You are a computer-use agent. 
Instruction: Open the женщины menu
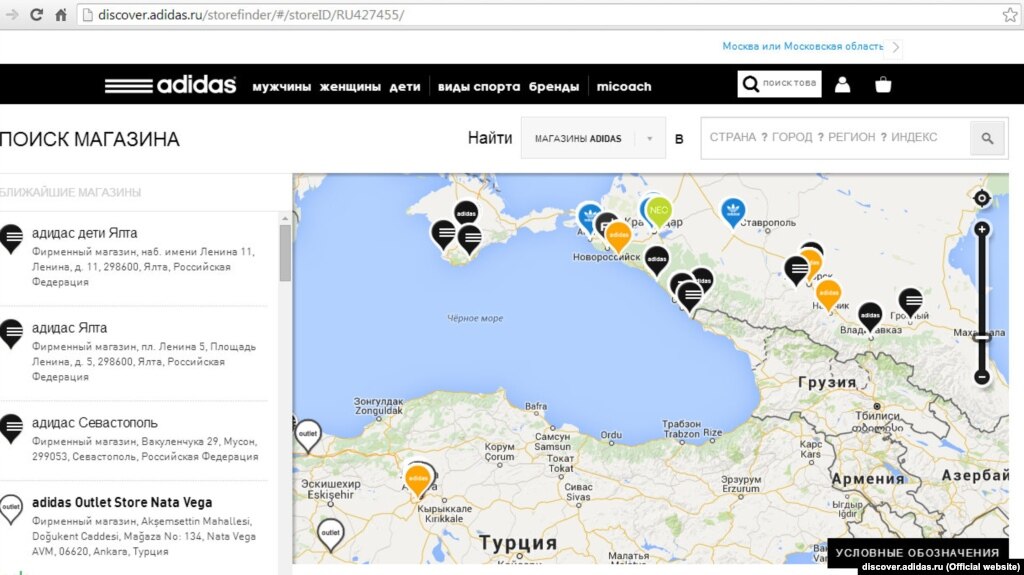coord(350,86)
